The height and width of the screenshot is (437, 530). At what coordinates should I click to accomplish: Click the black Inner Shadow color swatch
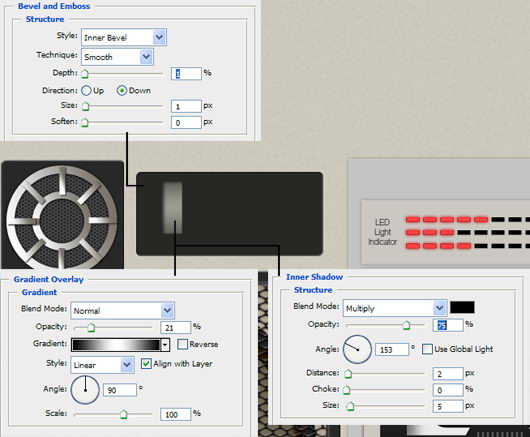(462, 308)
